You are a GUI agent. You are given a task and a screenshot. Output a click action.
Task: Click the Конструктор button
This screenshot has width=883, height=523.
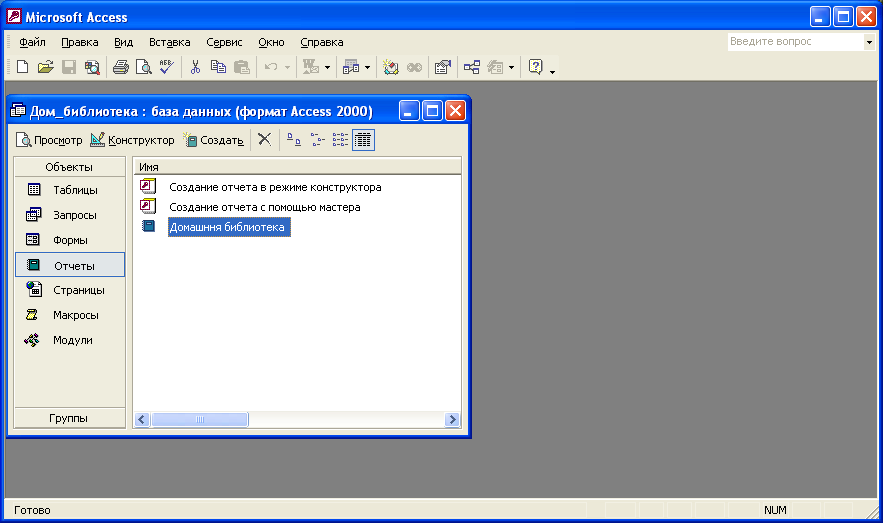[132, 140]
